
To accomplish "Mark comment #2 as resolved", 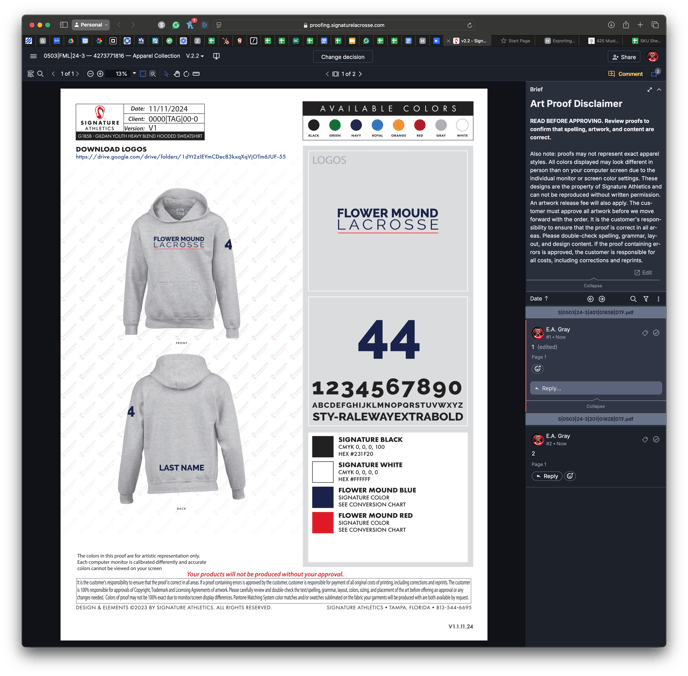I will (x=656, y=440).
